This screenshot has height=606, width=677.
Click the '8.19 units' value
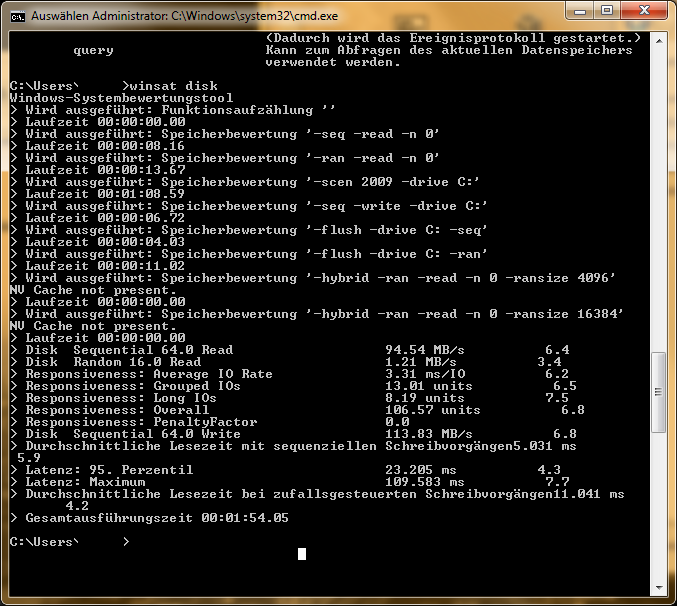point(425,398)
